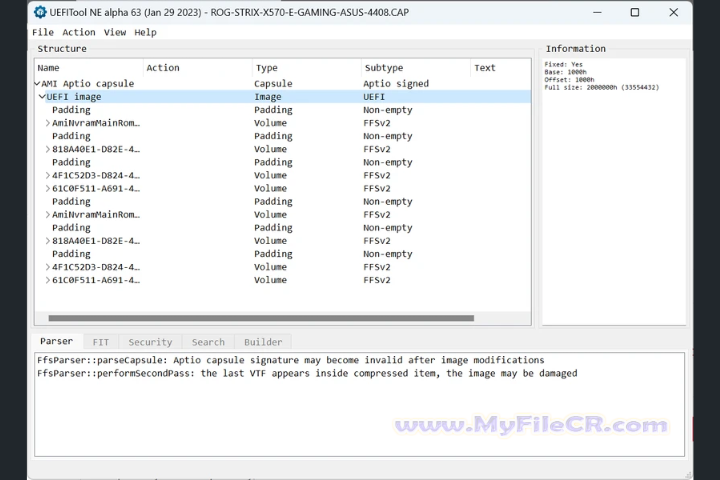Expand the last 61C0F511-A691 volume
This screenshot has width=720, height=480.
[48, 280]
